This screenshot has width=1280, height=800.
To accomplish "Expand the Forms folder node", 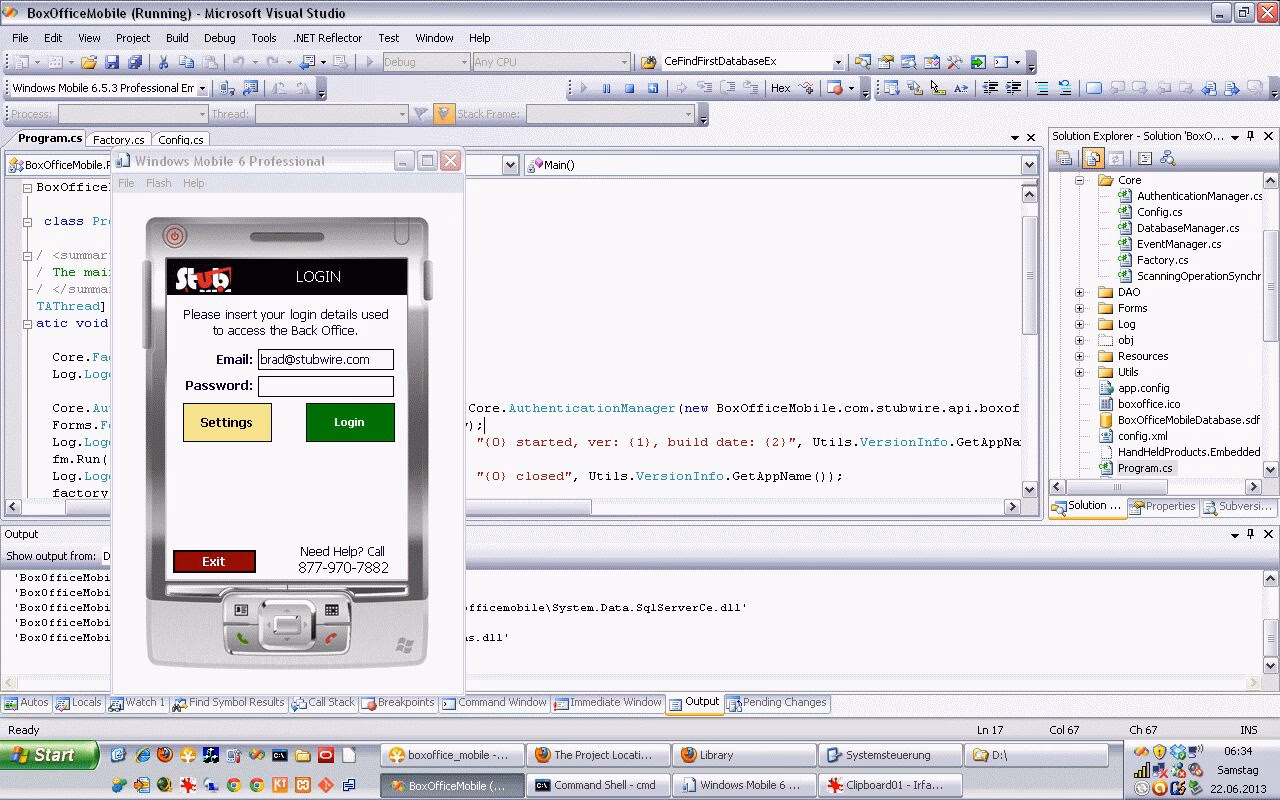I will tap(1080, 308).
